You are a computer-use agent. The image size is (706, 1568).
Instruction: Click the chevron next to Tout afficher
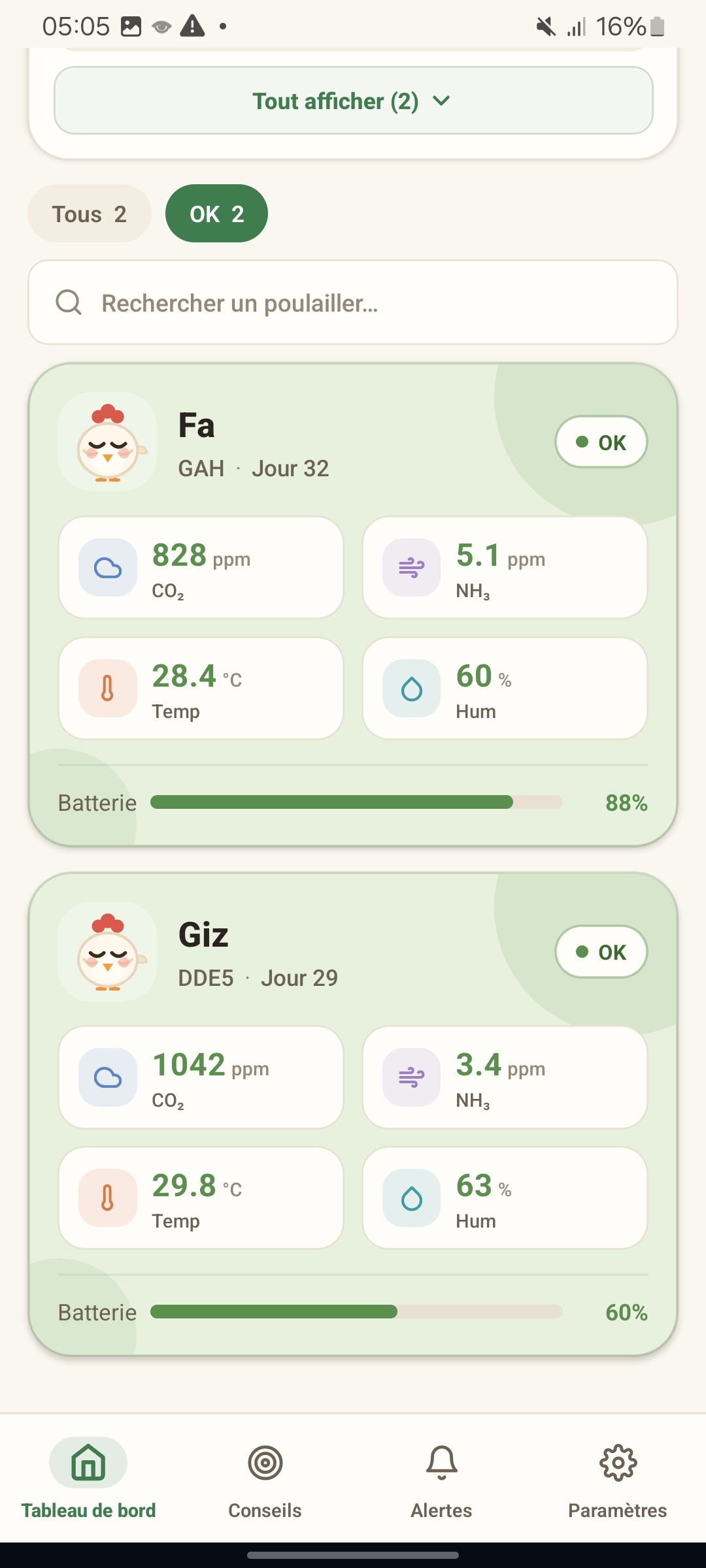coord(442,101)
